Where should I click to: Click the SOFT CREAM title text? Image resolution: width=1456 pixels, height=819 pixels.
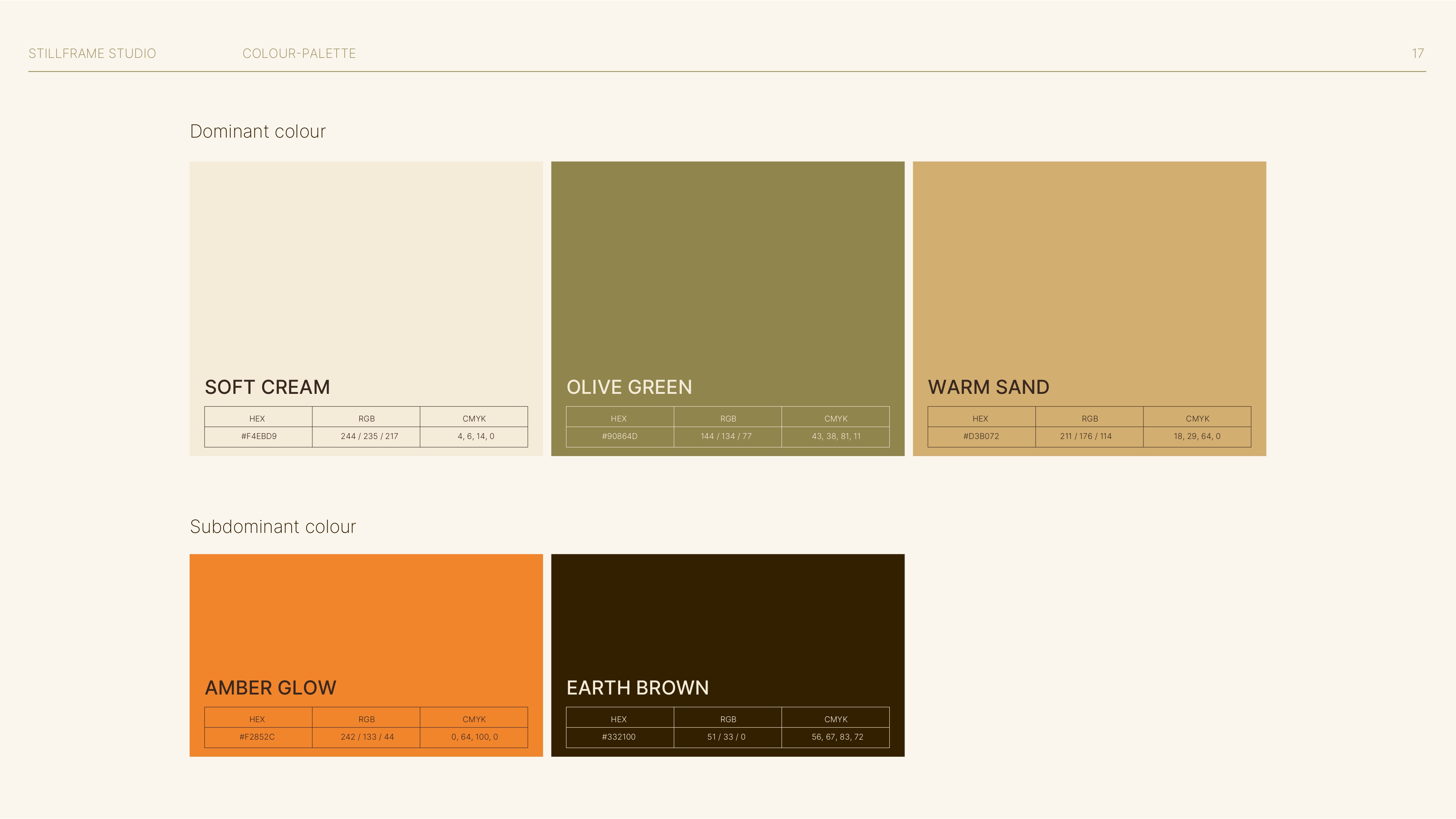267,387
